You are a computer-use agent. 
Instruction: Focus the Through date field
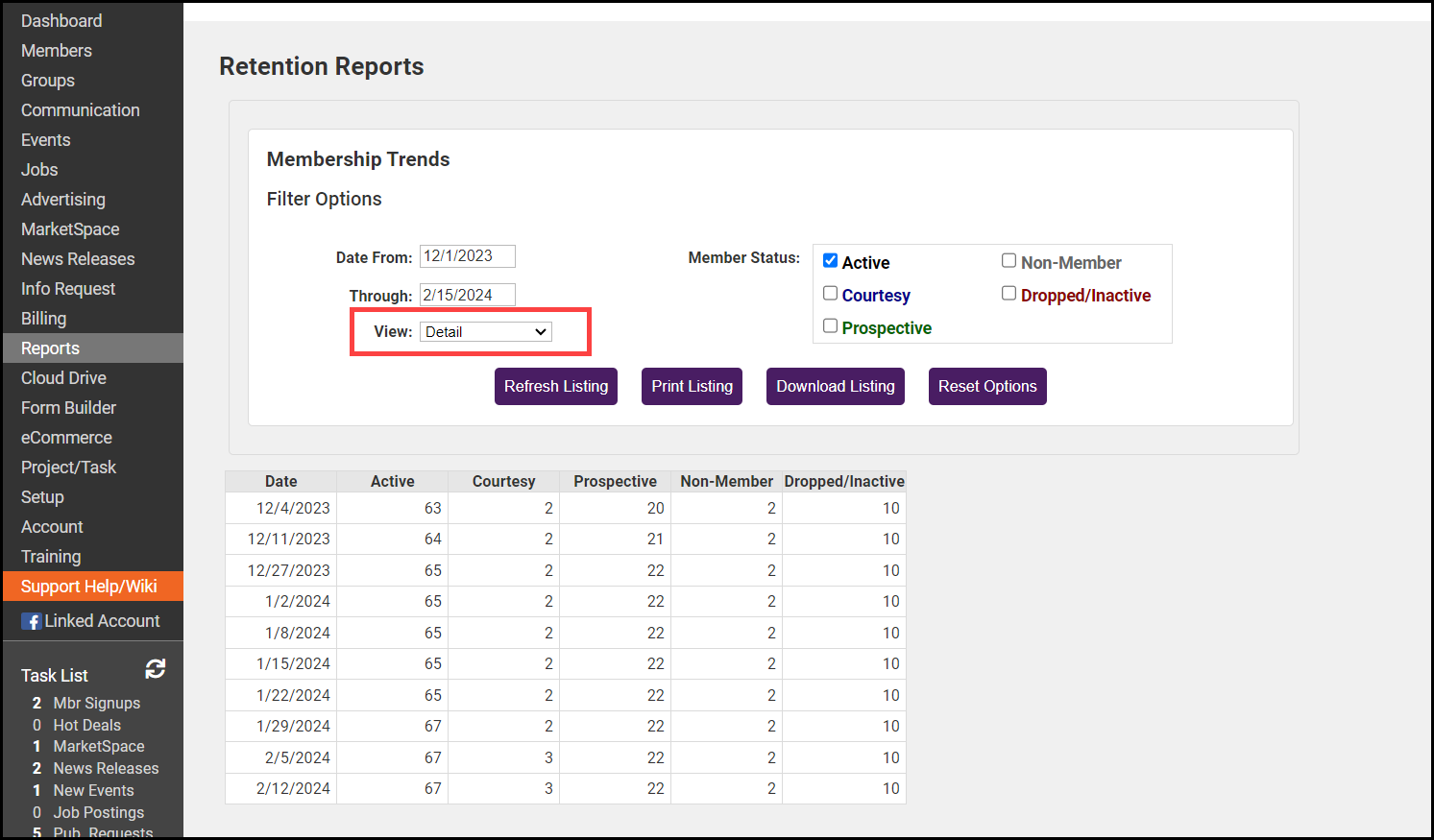[x=467, y=295]
